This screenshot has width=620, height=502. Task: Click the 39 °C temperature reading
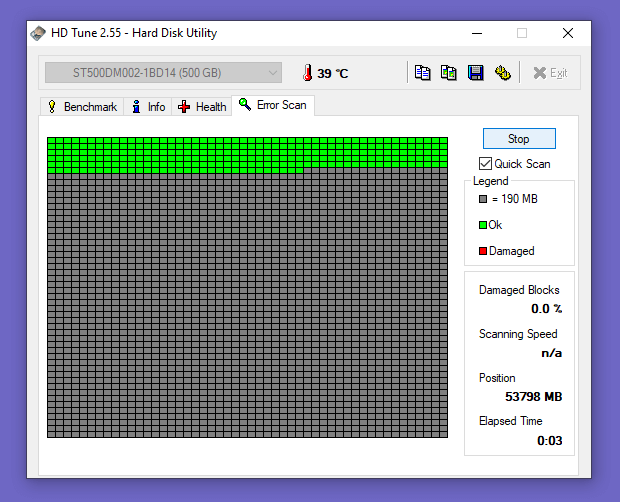click(333, 74)
